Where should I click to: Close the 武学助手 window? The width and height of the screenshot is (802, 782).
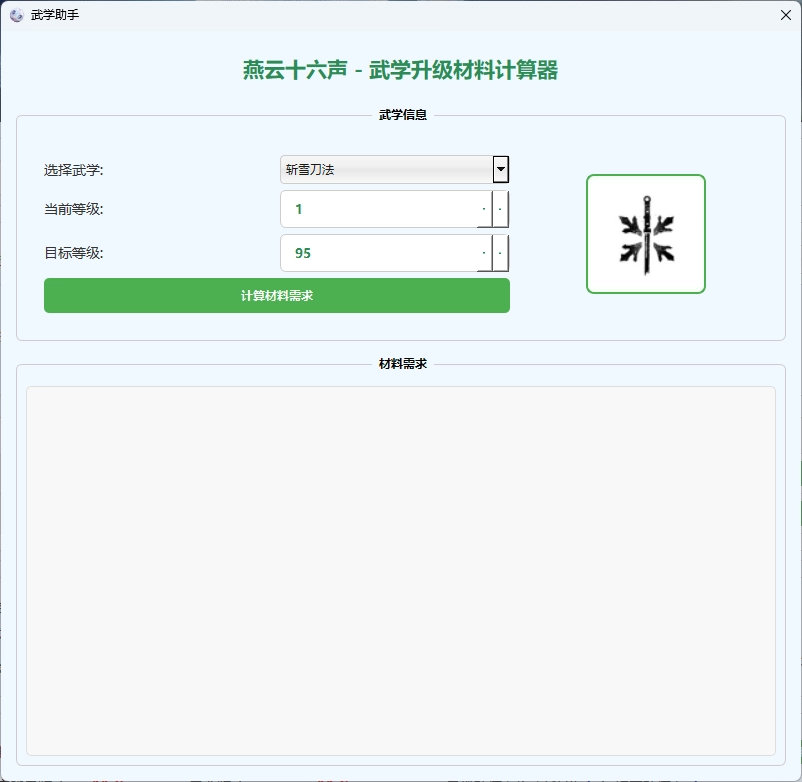(x=785, y=15)
